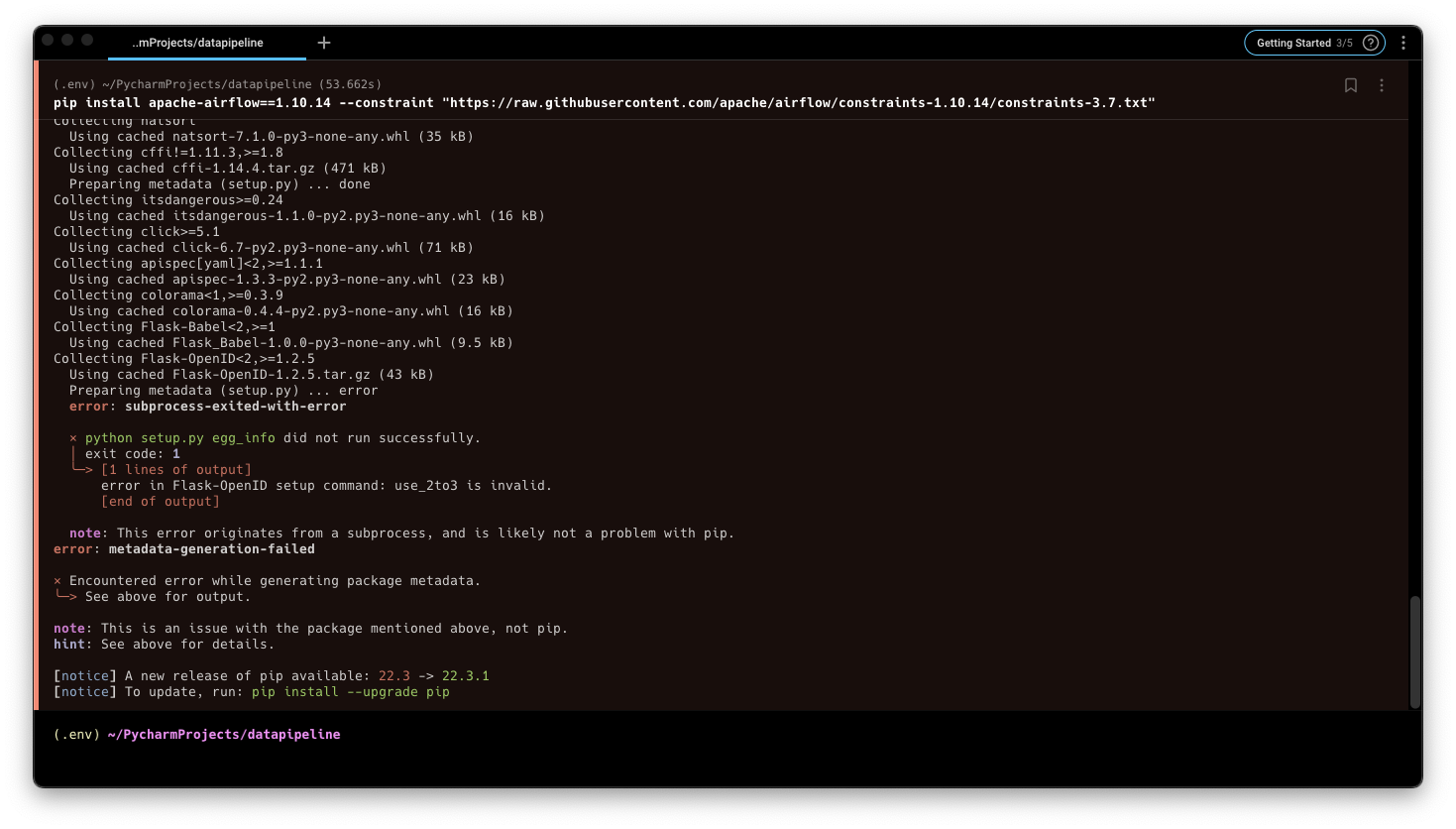Click 'Collecting click>=5.1' line

click(x=137, y=232)
